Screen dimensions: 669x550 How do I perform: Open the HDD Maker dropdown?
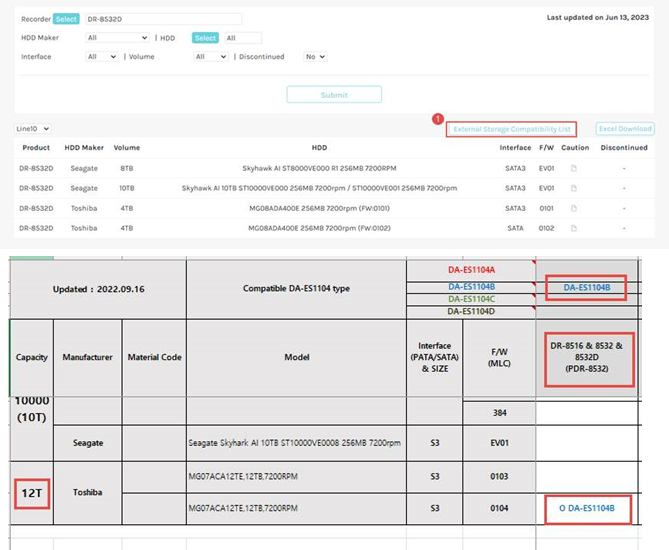[x=117, y=38]
